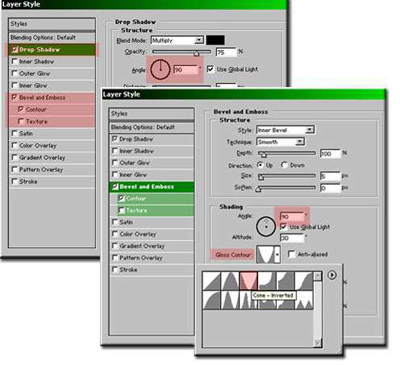The image size is (400, 365).
Task: Select Stroke row in back window
Action: point(52,181)
